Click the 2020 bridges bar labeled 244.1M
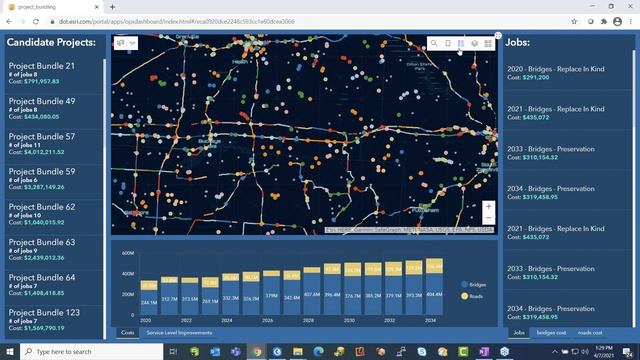The image size is (640, 360). pos(149,302)
